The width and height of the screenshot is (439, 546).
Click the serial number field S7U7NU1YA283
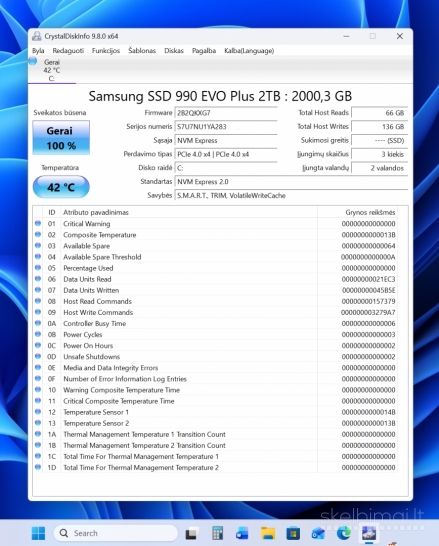226,126
